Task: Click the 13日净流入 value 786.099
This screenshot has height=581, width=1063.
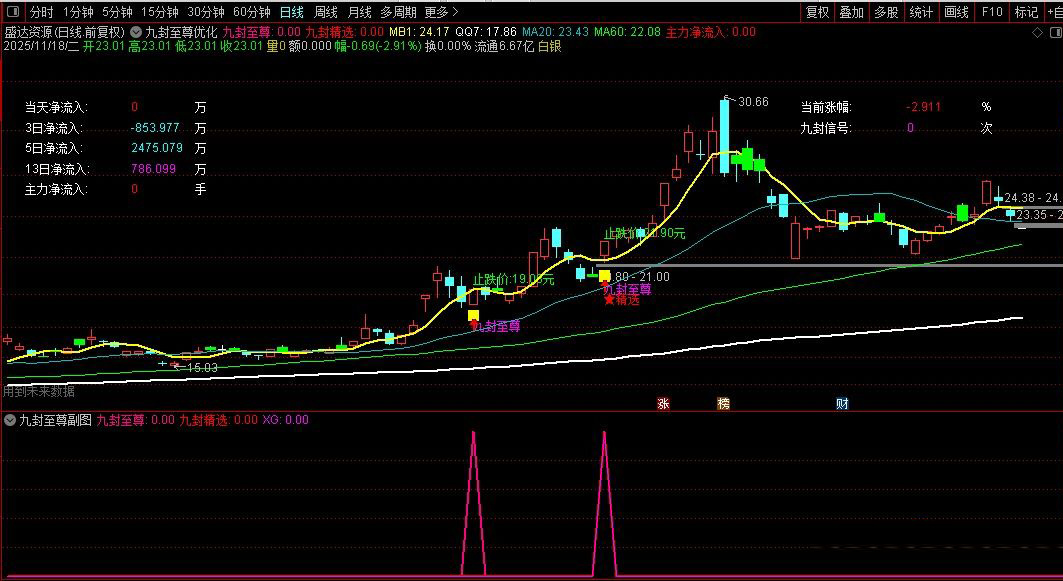Action: pyautogui.click(x=153, y=169)
